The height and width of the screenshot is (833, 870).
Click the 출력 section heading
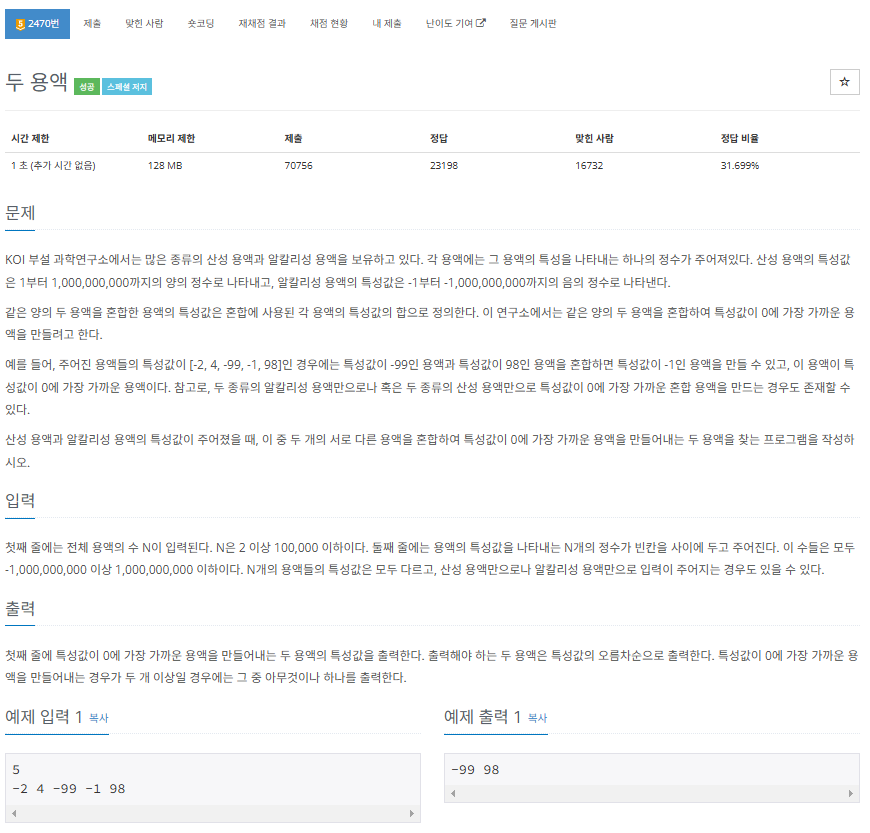[20, 608]
